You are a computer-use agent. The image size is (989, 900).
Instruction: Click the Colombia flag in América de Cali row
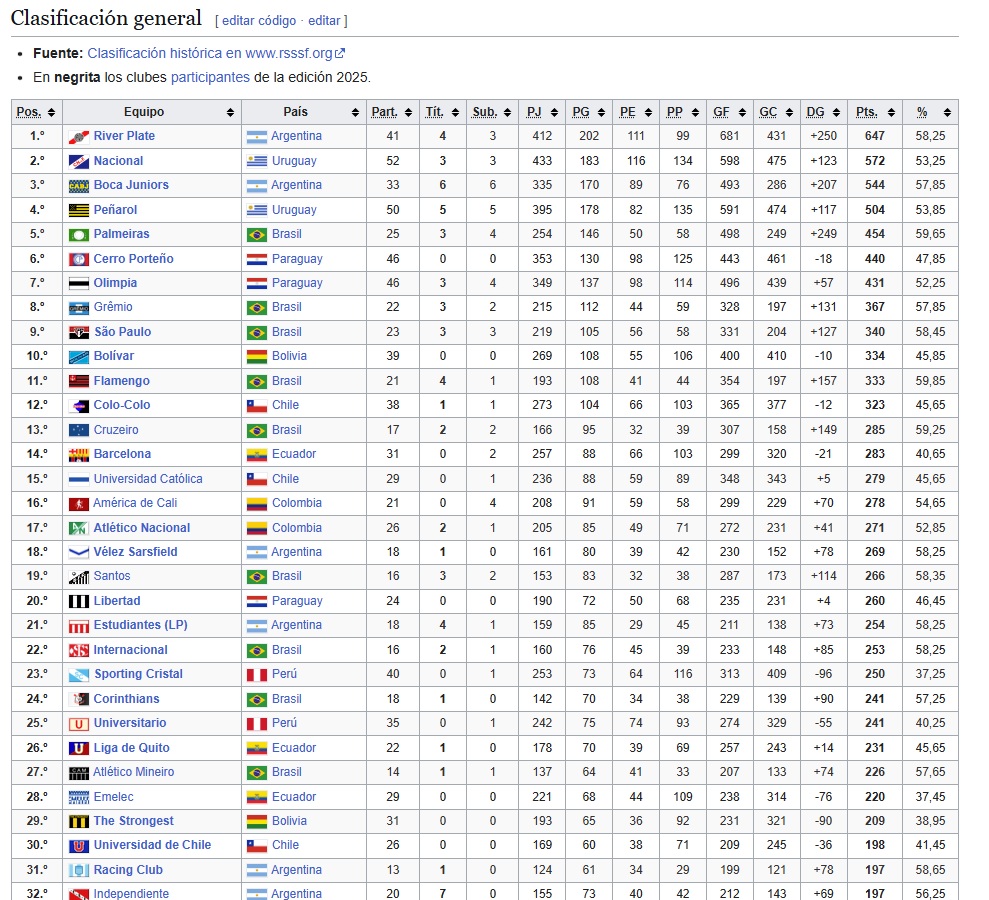[257, 503]
